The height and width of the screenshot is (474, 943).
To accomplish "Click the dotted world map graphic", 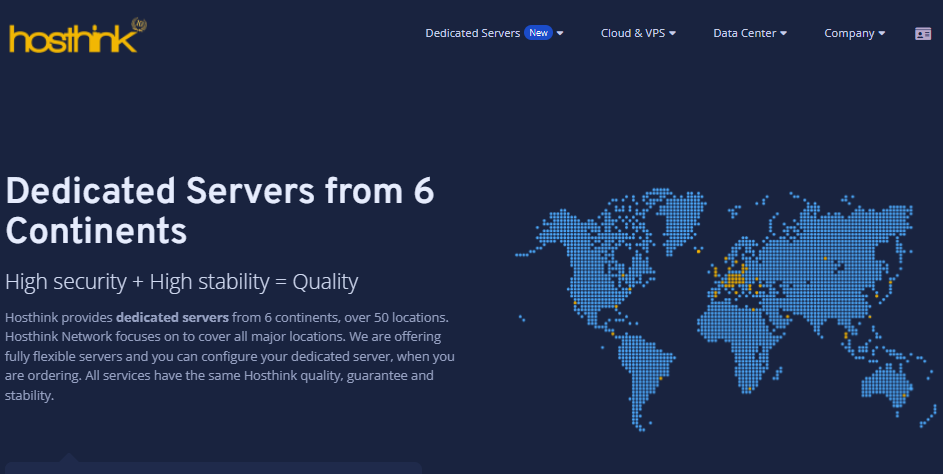I will point(726,310).
